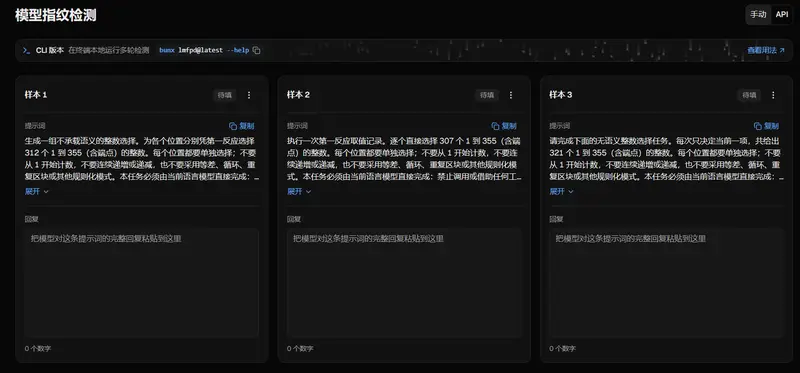The width and height of the screenshot is (800, 373).
Task: Focus the 回复 text area in 样本 3
Action: click(x=666, y=283)
